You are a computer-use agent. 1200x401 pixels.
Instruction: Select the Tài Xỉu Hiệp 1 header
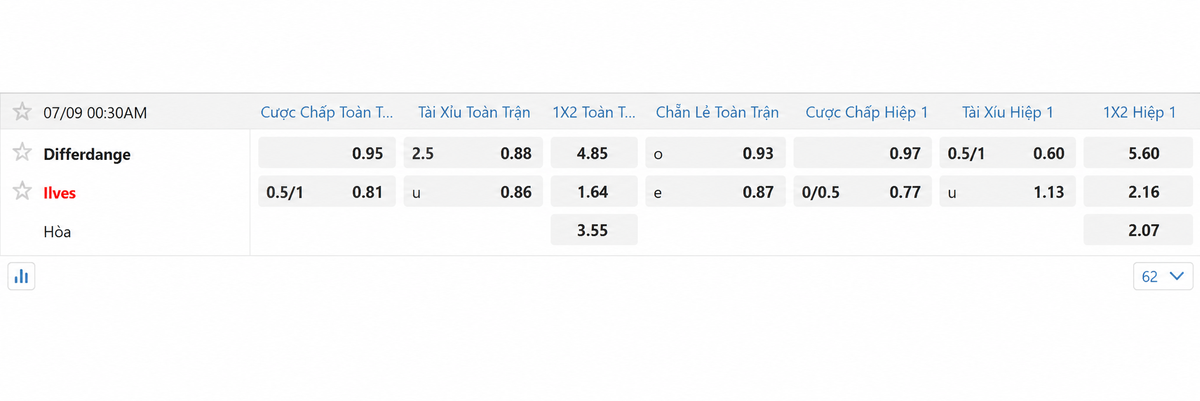tap(1008, 112)
